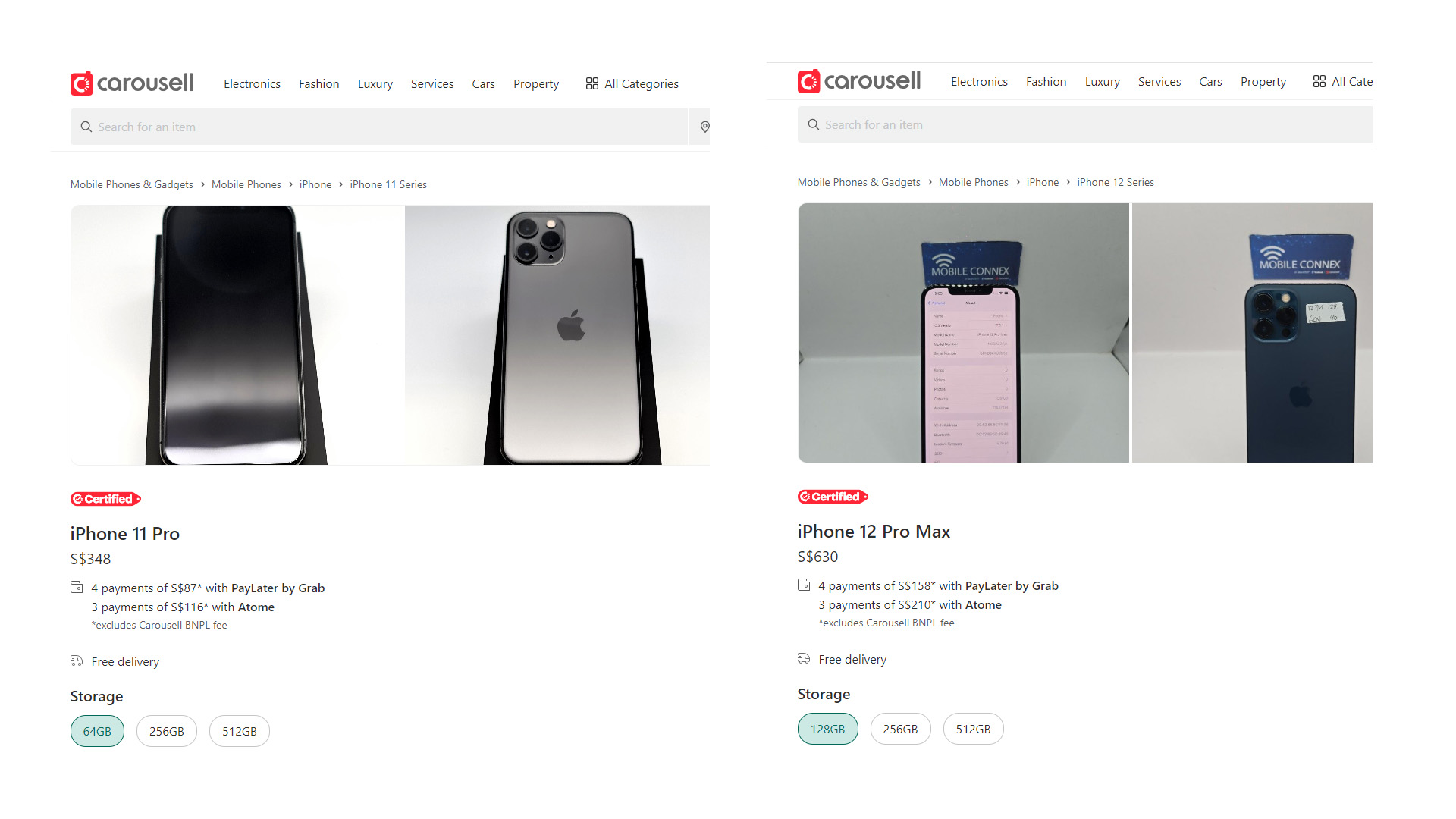Open the iPhone 11 Pro back photo

pos(557,334)
